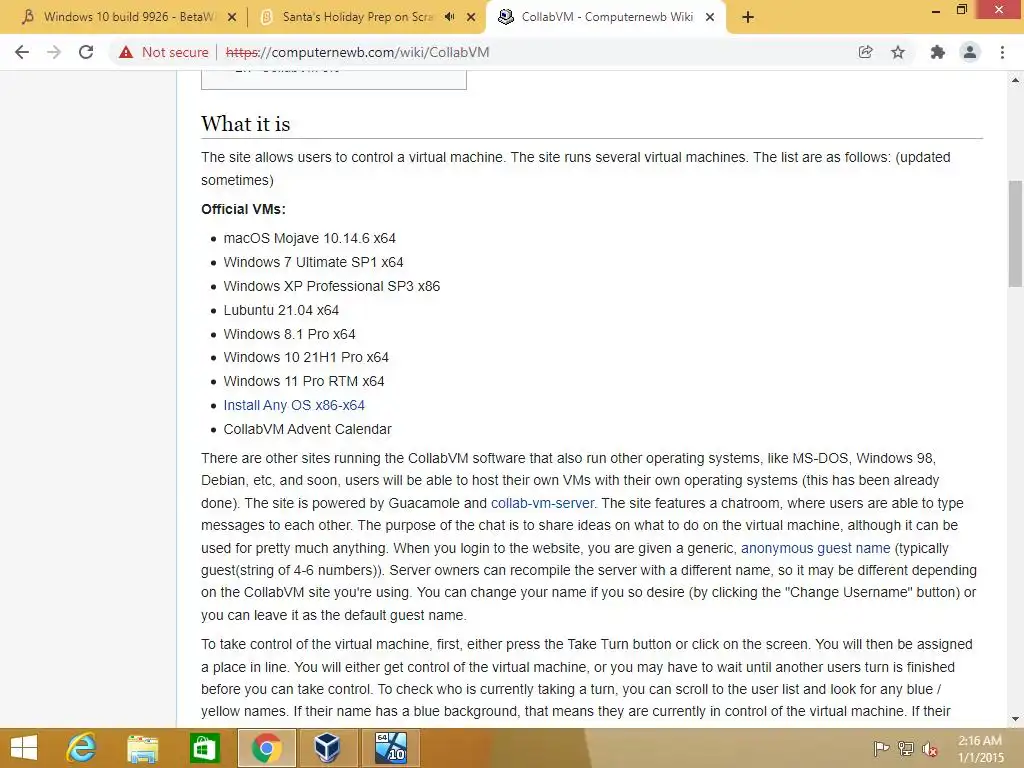Viewport: 1024px width, 768px height.
Task: Click the macOS Mojave 10.14.6 x64 list item
Action: [x=310, y=238]
